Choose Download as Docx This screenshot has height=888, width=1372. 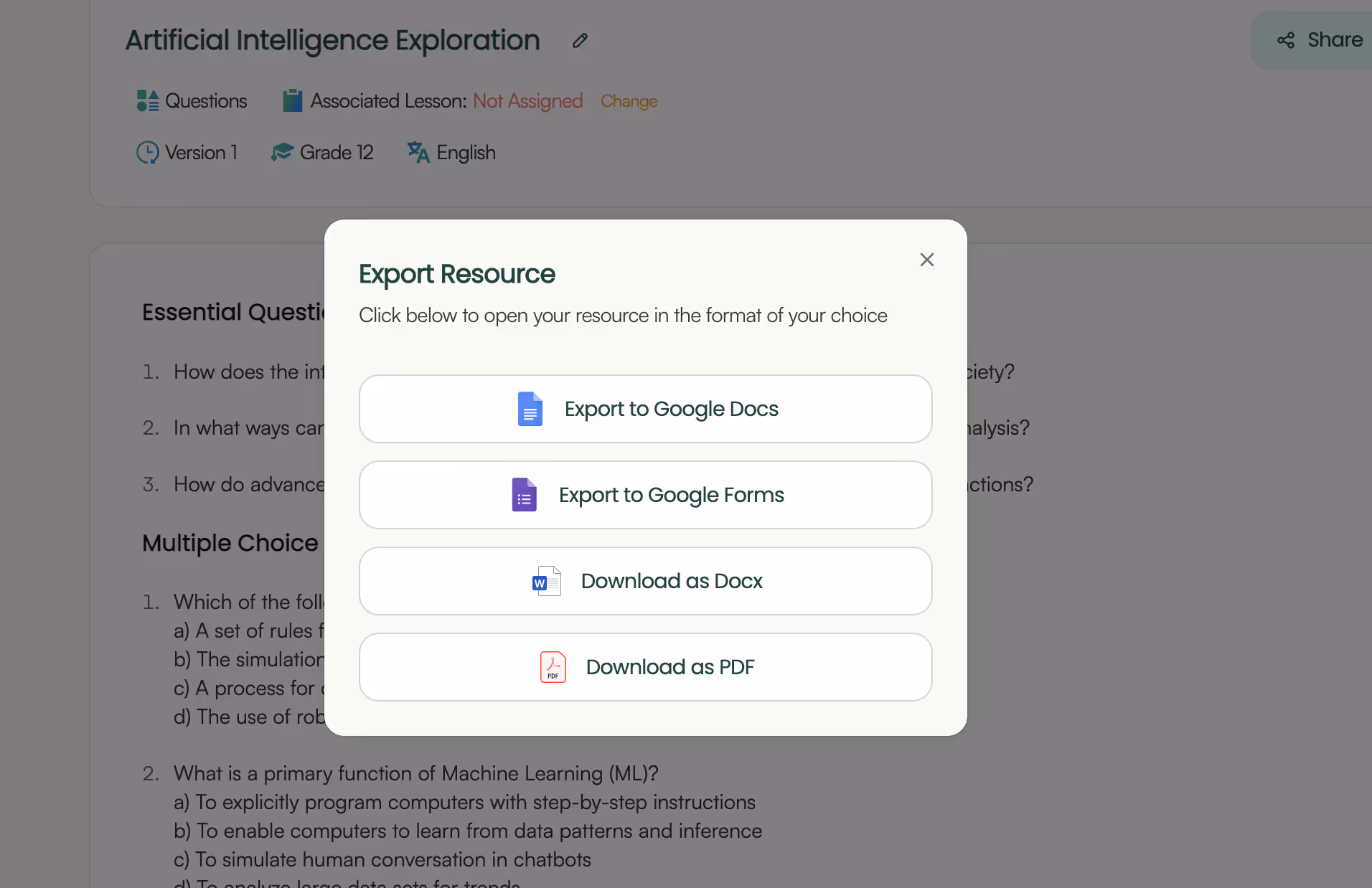(x=645, y=581)
